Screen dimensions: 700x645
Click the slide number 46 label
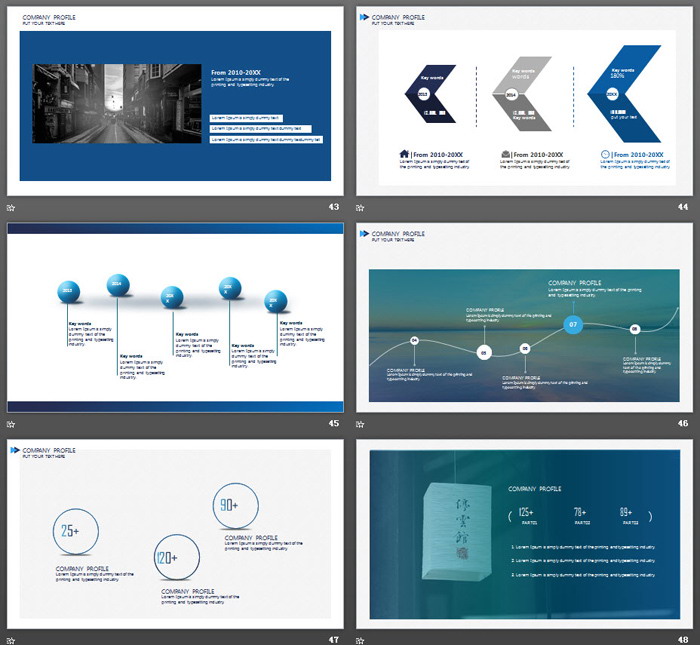pyautogui.click(x=683, y=423)
